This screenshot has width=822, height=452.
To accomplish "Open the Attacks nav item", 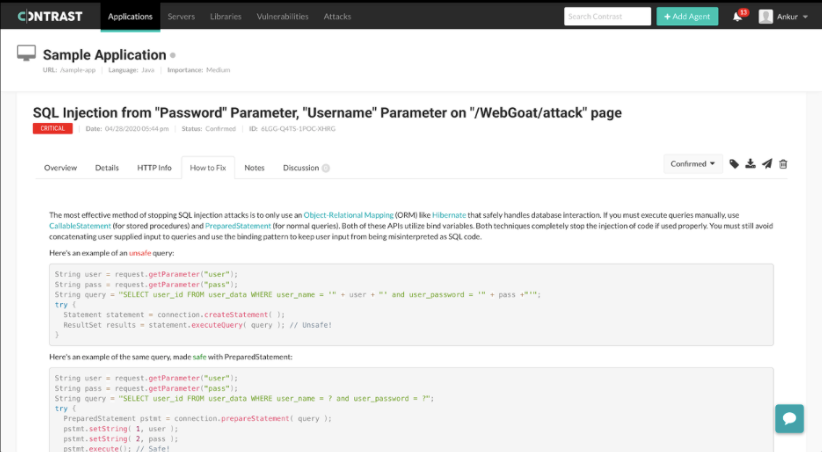I will (x=337, y=17).
